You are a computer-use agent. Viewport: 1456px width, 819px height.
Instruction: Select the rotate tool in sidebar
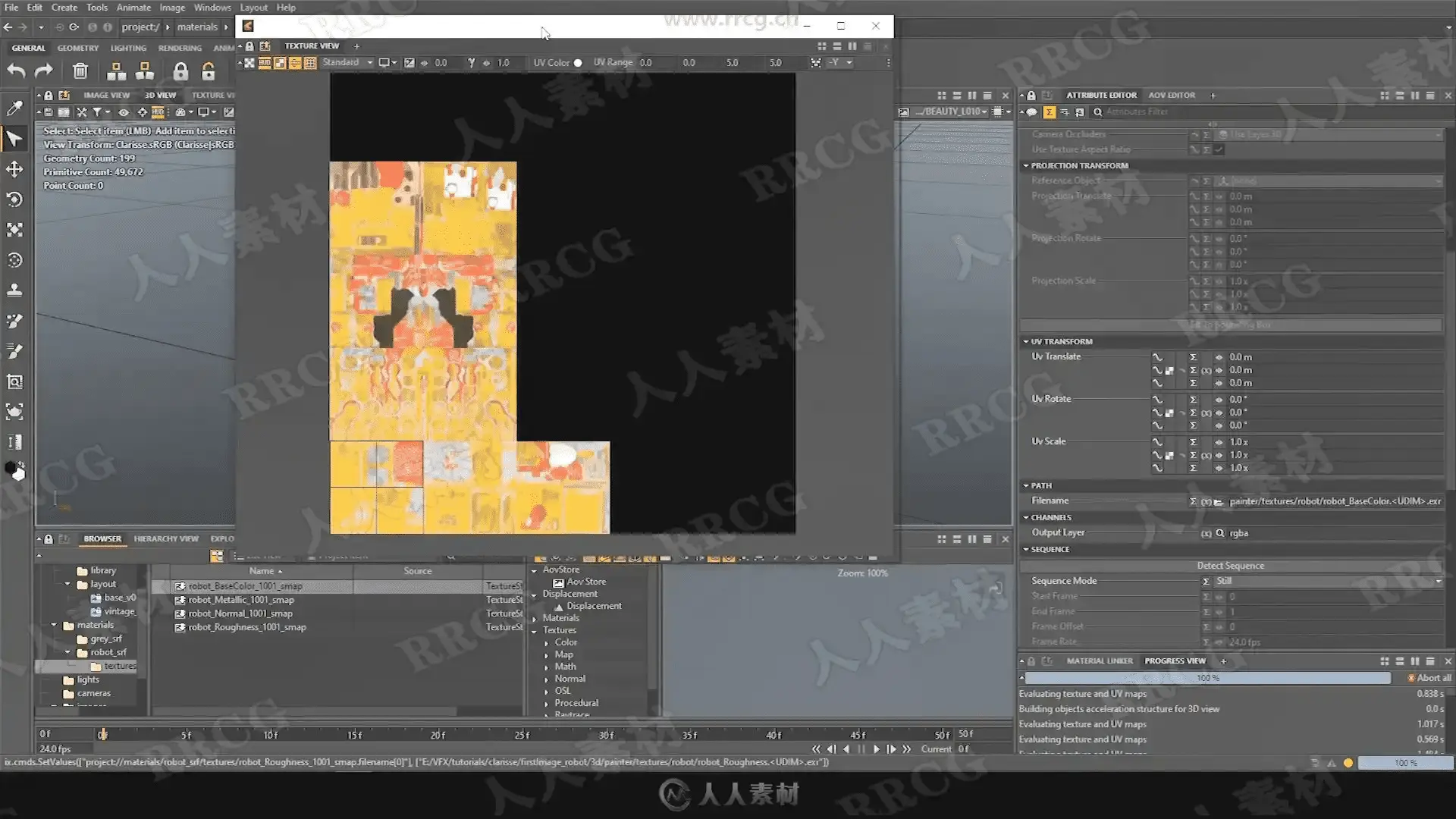point(14,199)
